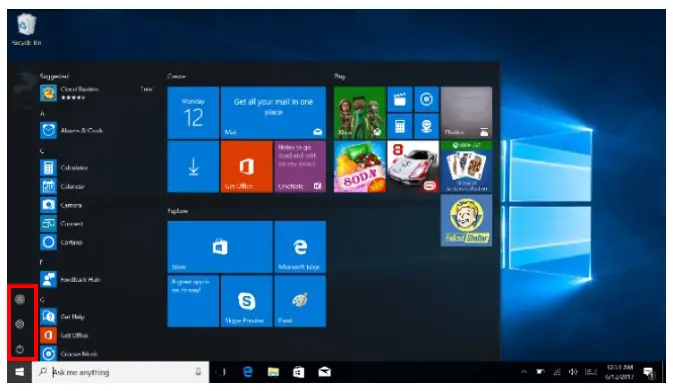
Task: Open the Groove Music small tile
Action: click(x=426, y=100)
